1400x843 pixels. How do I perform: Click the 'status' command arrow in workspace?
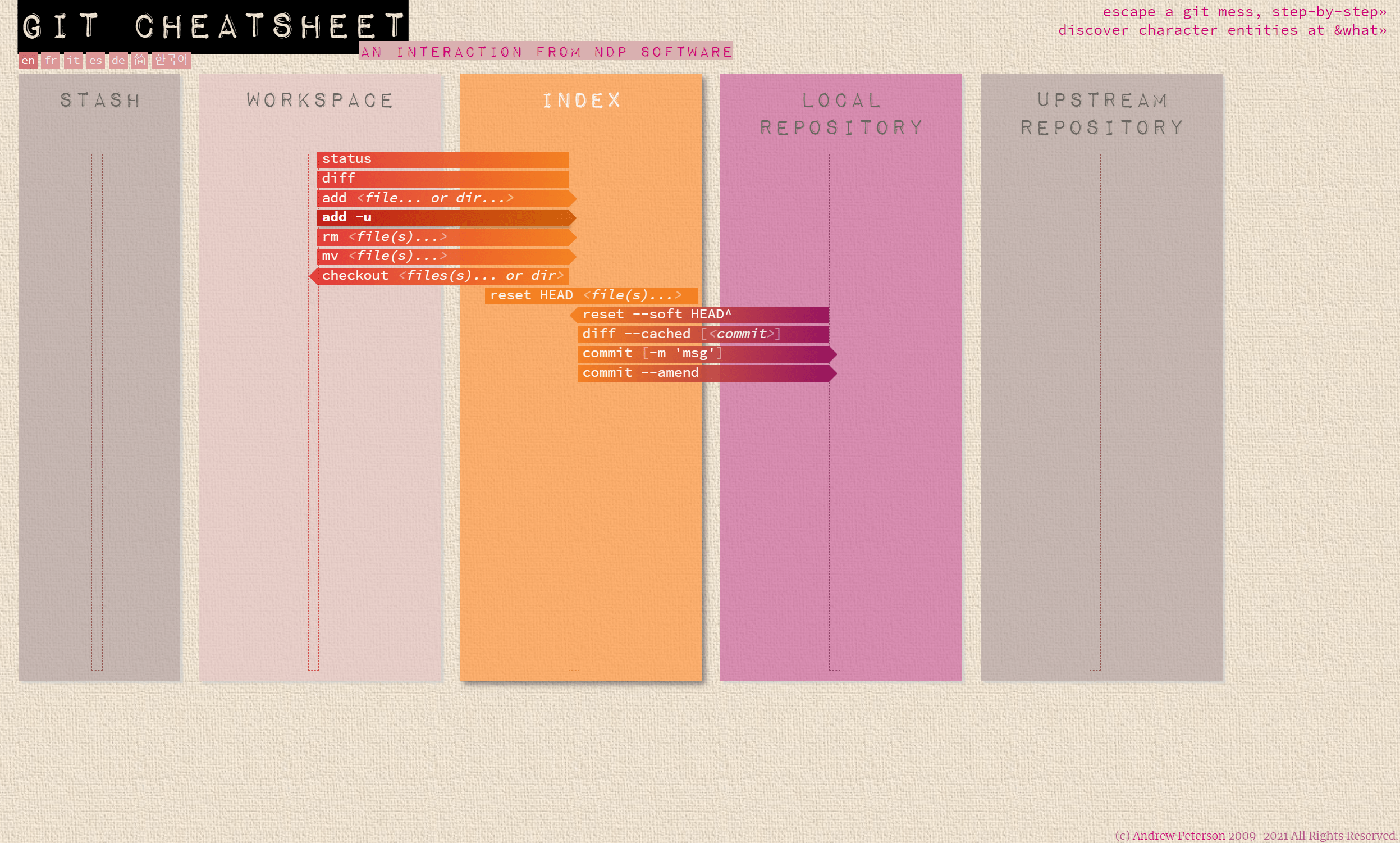coord(441,158)
